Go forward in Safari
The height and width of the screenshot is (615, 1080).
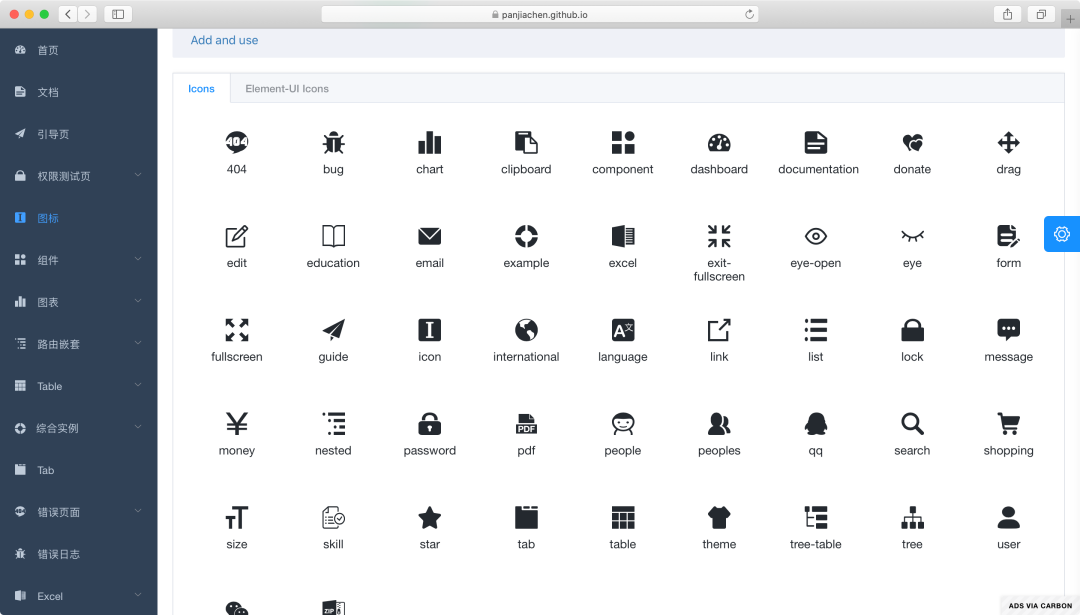pos(87,14)
